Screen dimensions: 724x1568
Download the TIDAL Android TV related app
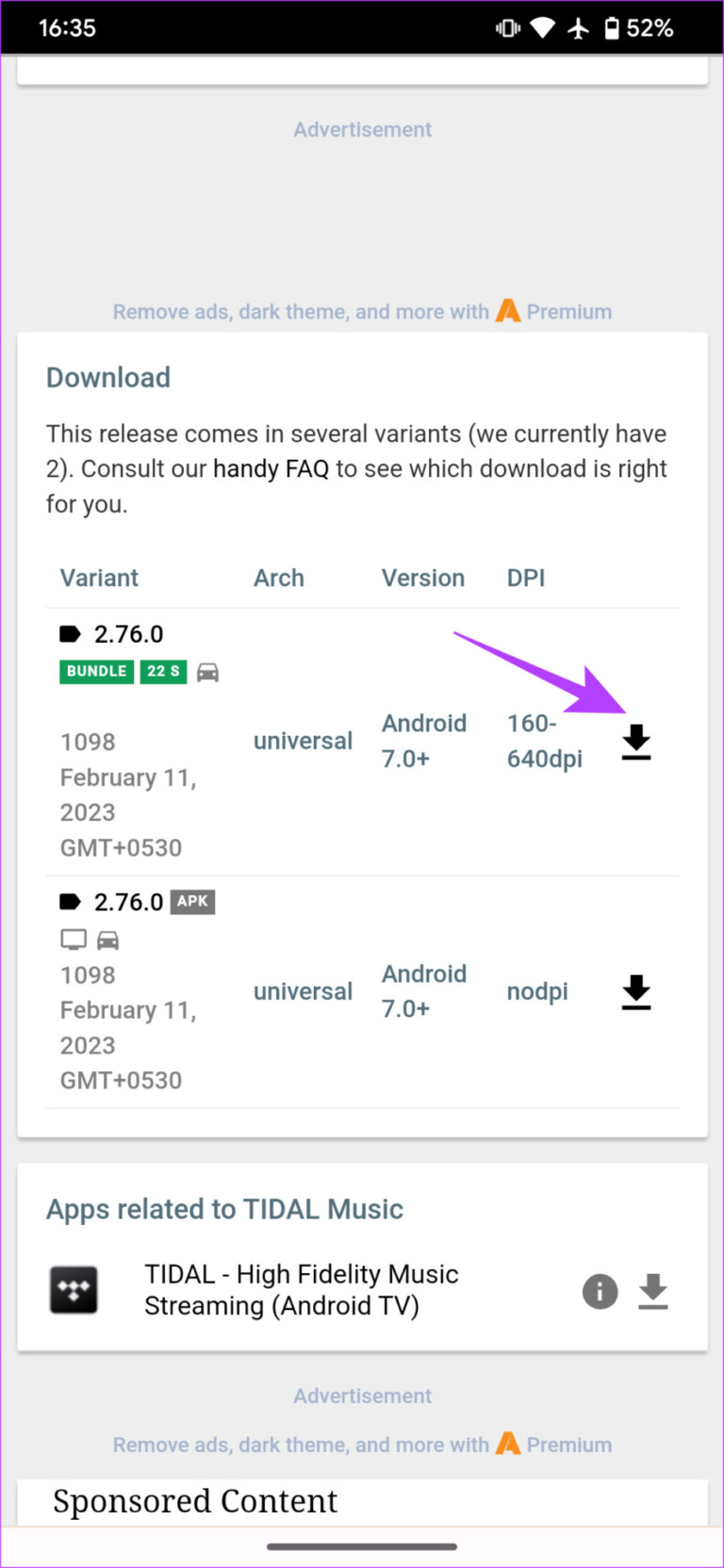pos(653,1292)
